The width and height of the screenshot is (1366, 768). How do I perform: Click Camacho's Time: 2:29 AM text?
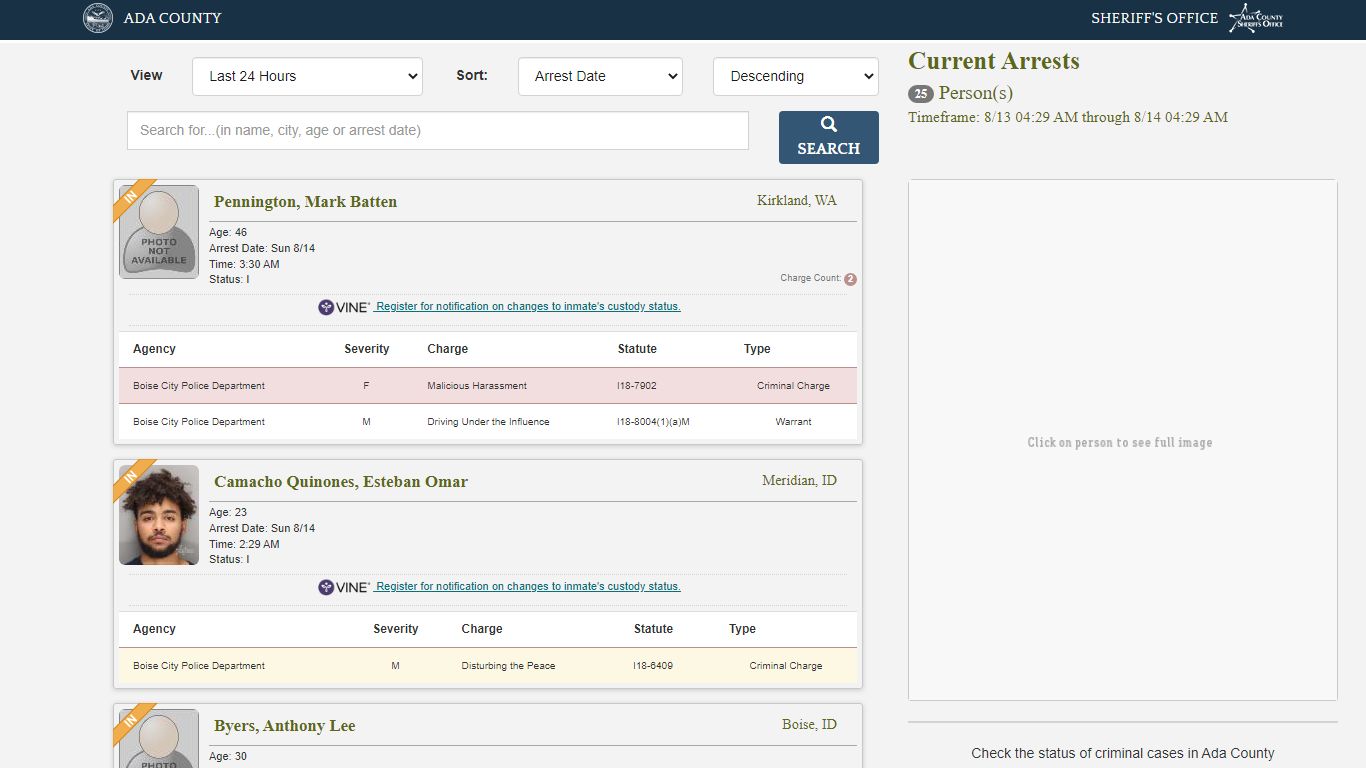coord(244,544)
